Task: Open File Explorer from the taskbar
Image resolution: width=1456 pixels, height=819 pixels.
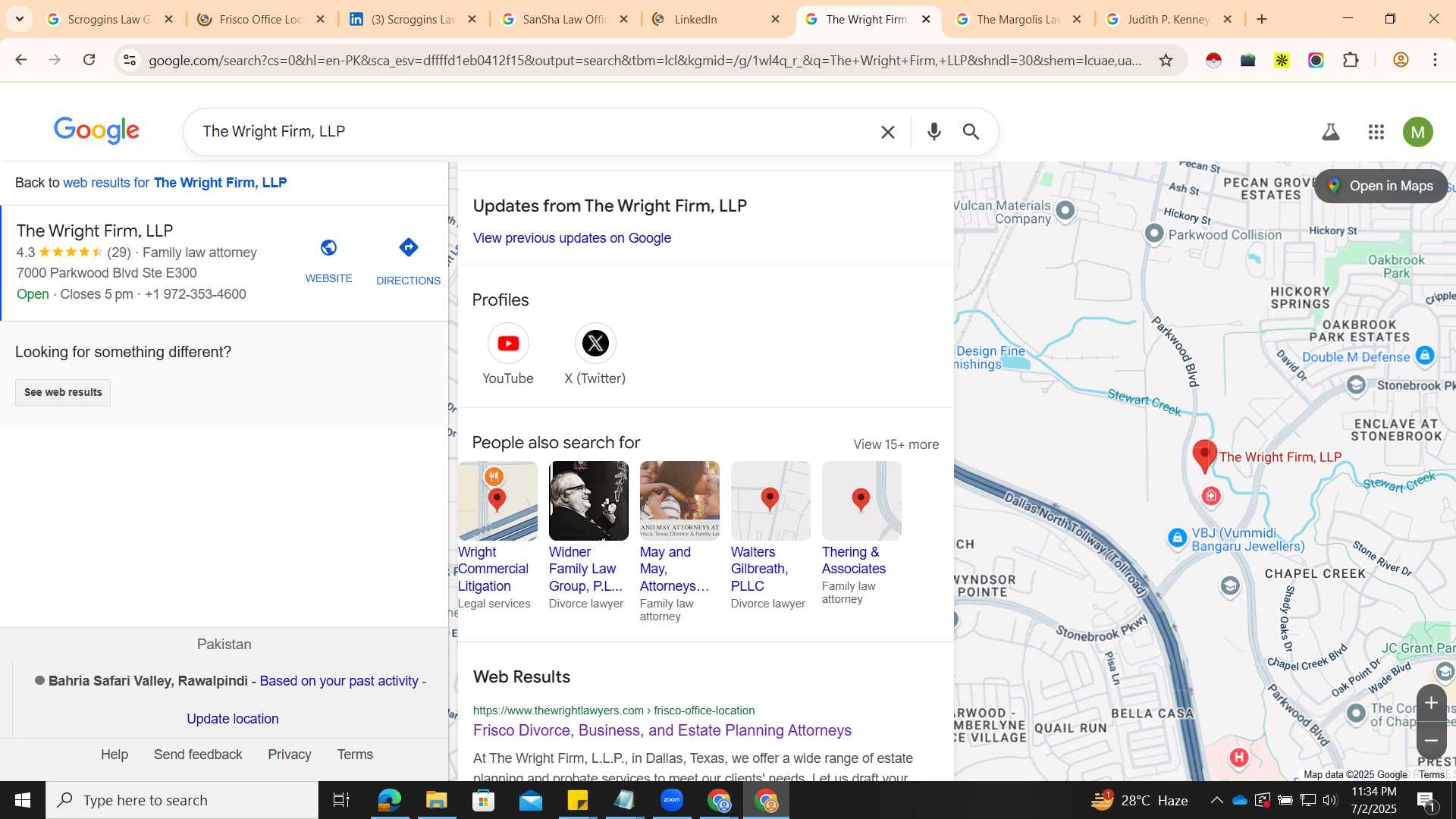Action: tap(436, 800)
